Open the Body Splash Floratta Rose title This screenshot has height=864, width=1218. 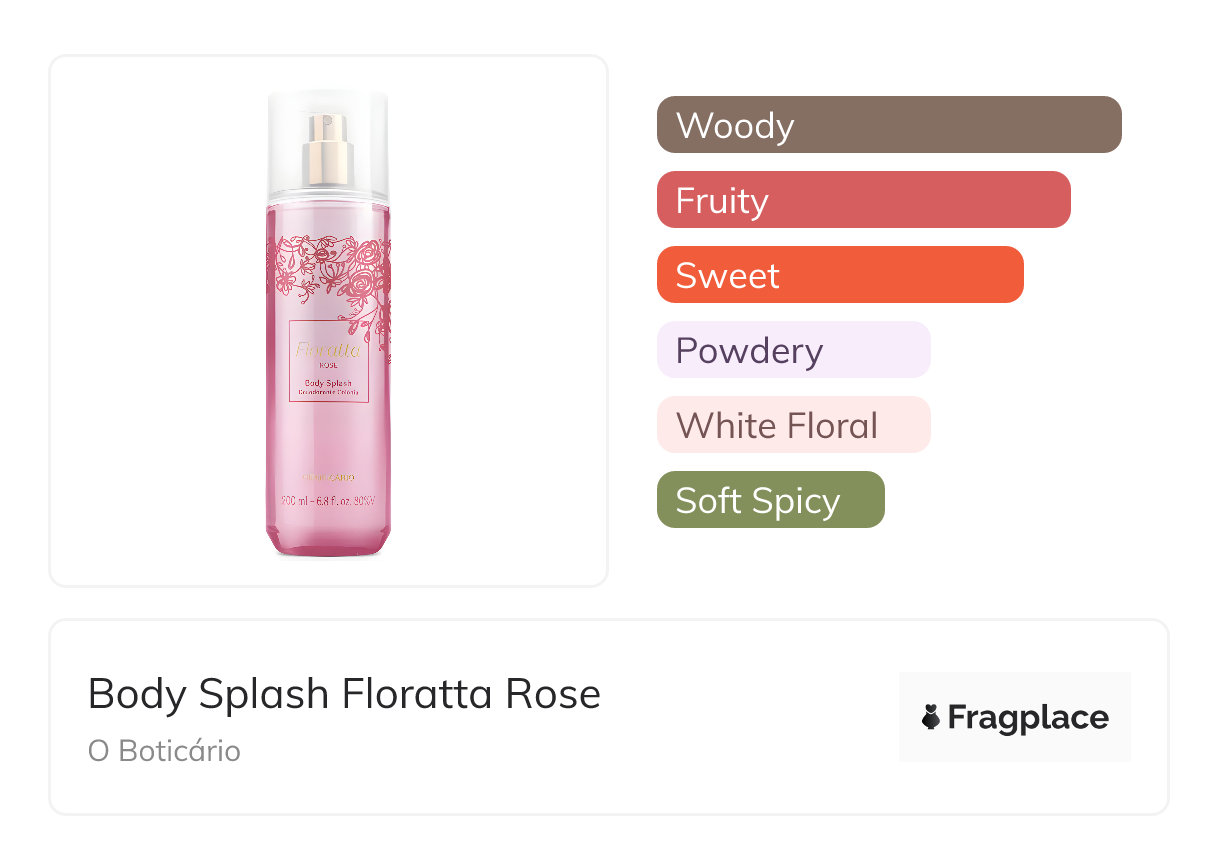[344, 694]
